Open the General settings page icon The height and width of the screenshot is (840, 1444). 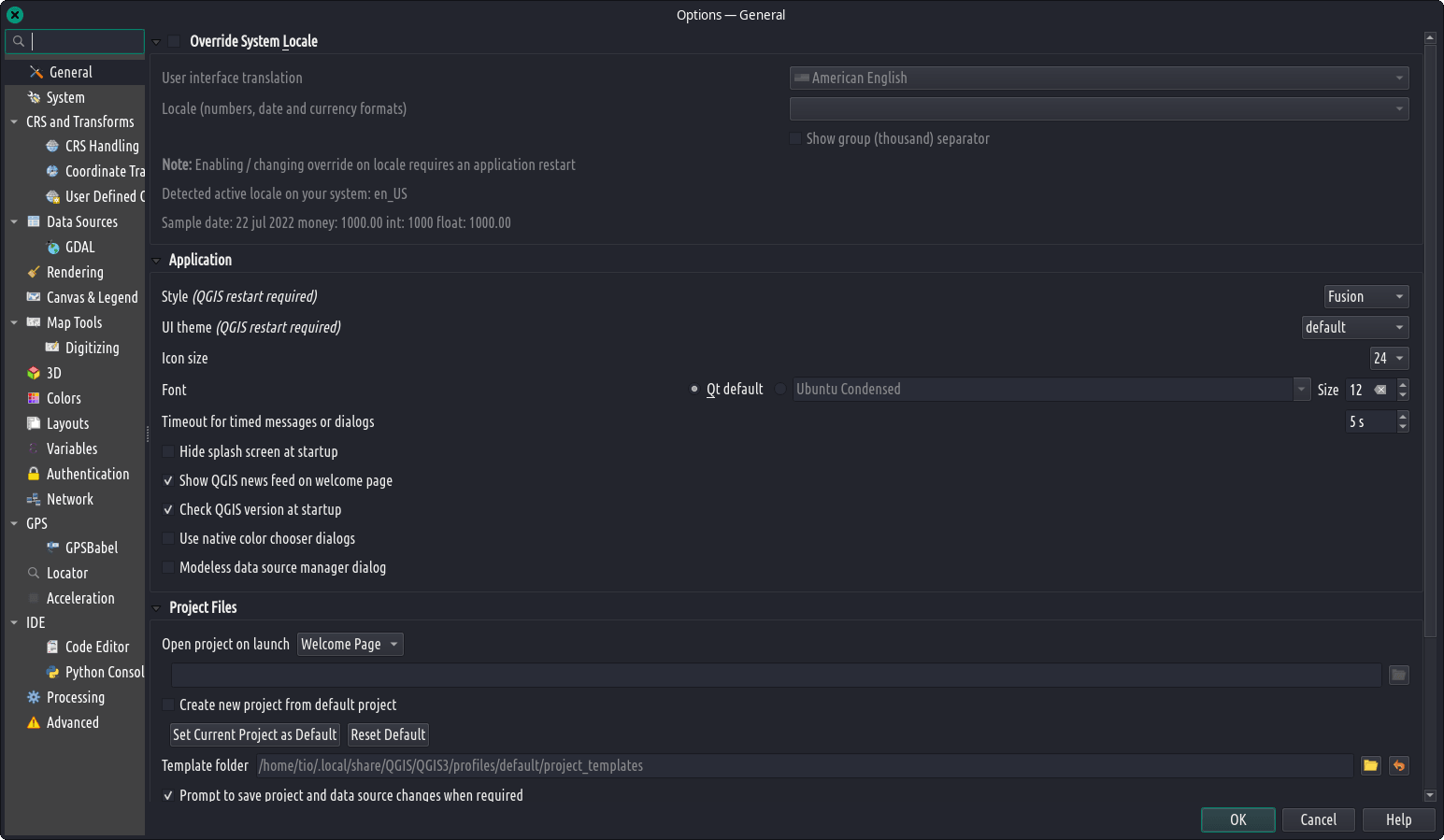pyautogui.click(x=36, y=72)
